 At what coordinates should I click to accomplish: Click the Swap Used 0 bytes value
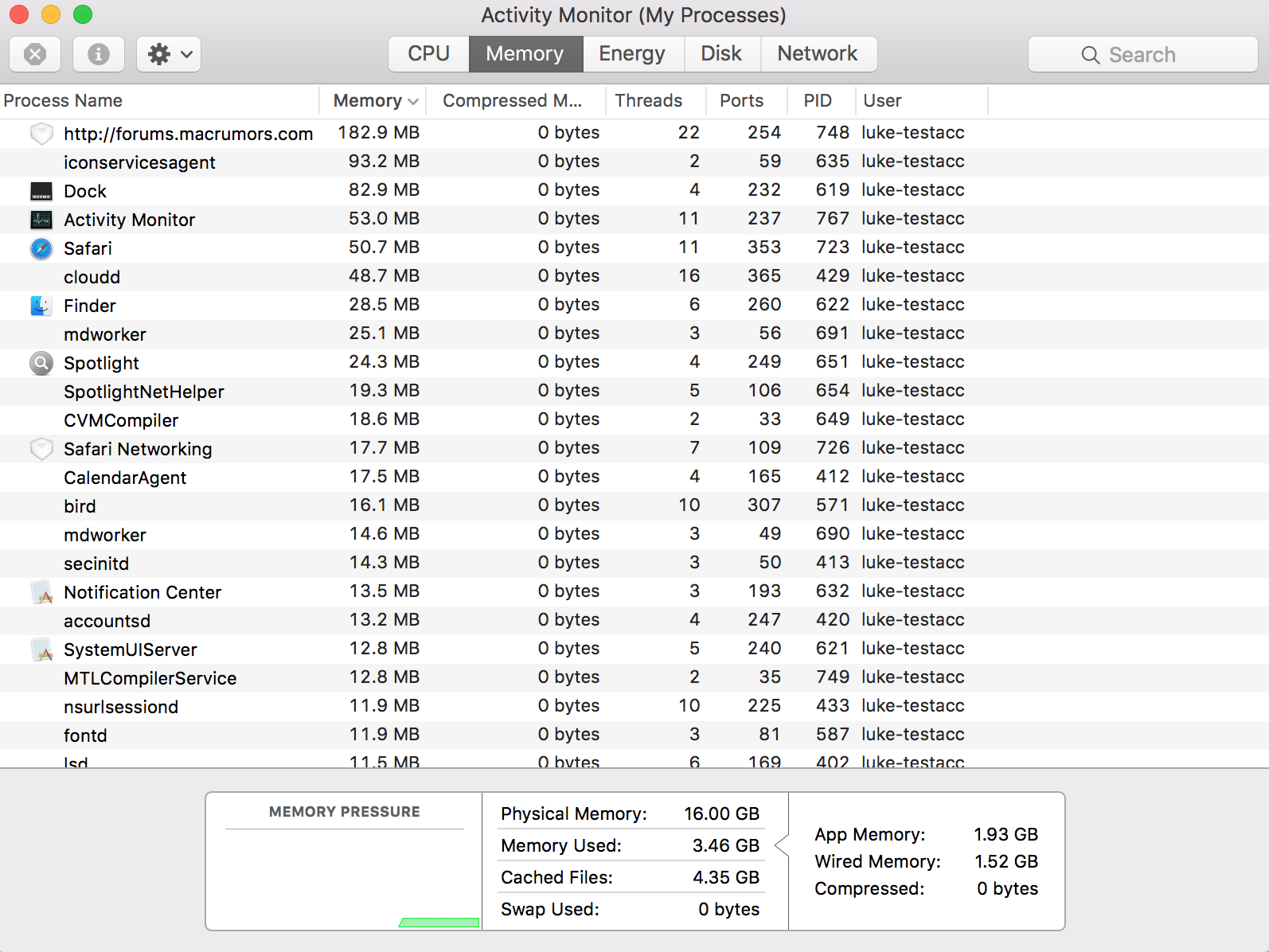[x=729, y=909]
